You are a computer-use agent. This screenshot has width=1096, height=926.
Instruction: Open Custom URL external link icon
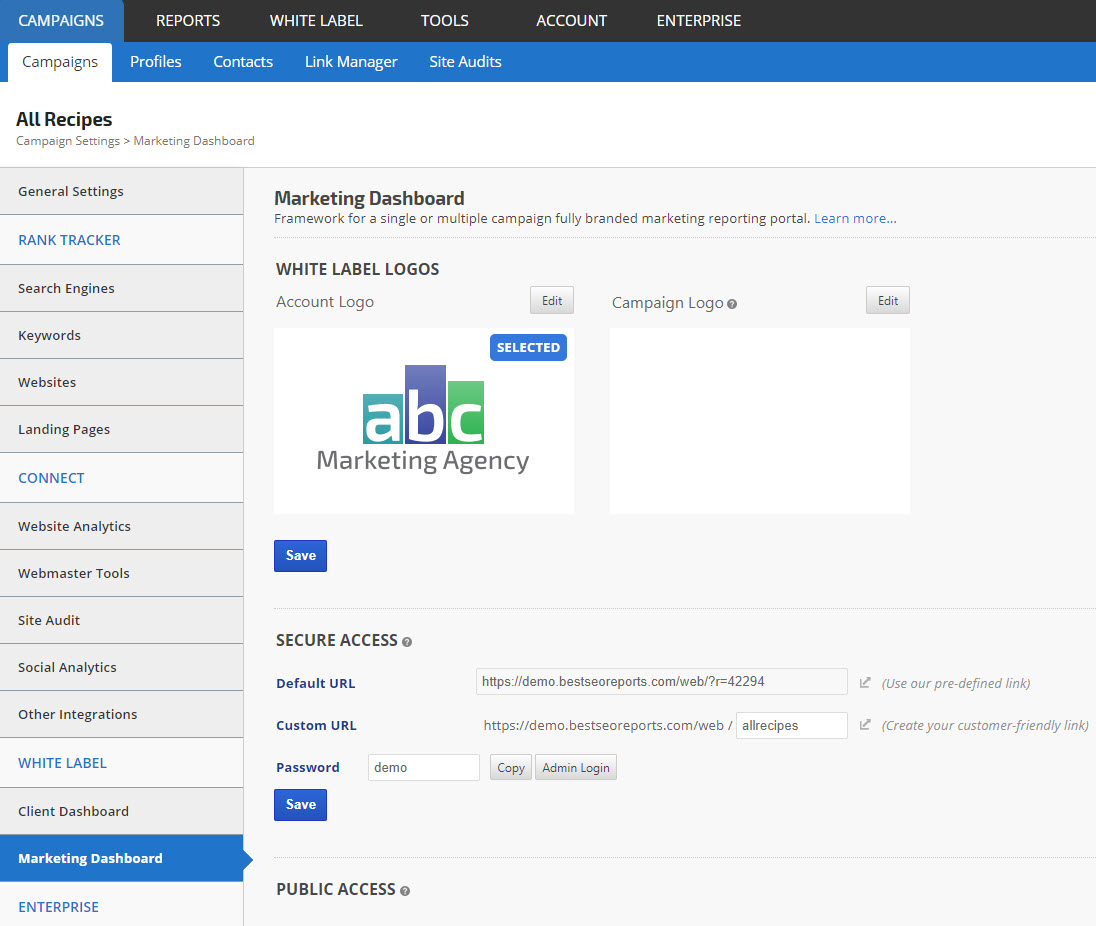point(865,725)
